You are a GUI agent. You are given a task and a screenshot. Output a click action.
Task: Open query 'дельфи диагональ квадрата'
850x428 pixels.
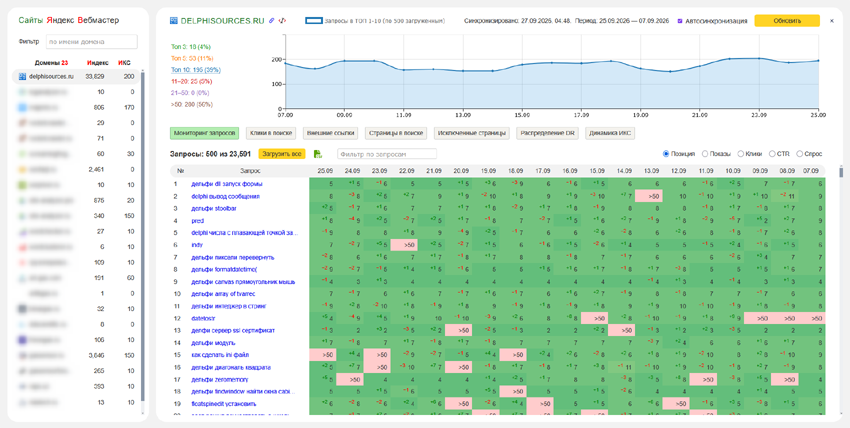pos(230,368)
